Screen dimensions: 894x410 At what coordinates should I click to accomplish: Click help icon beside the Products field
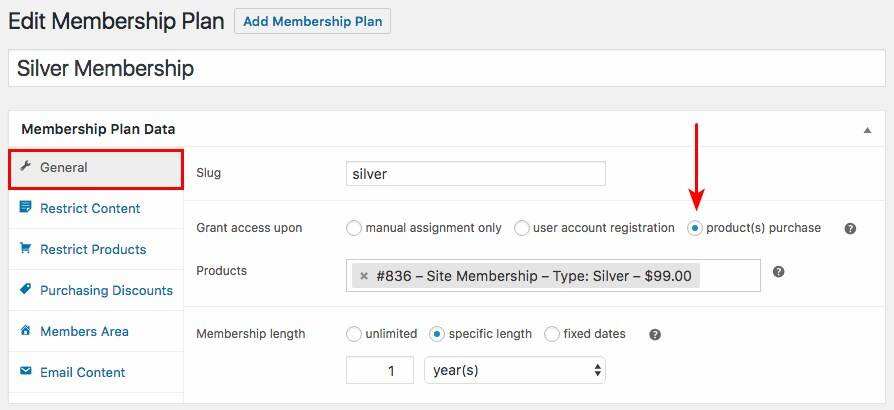(x=778, y=272)
